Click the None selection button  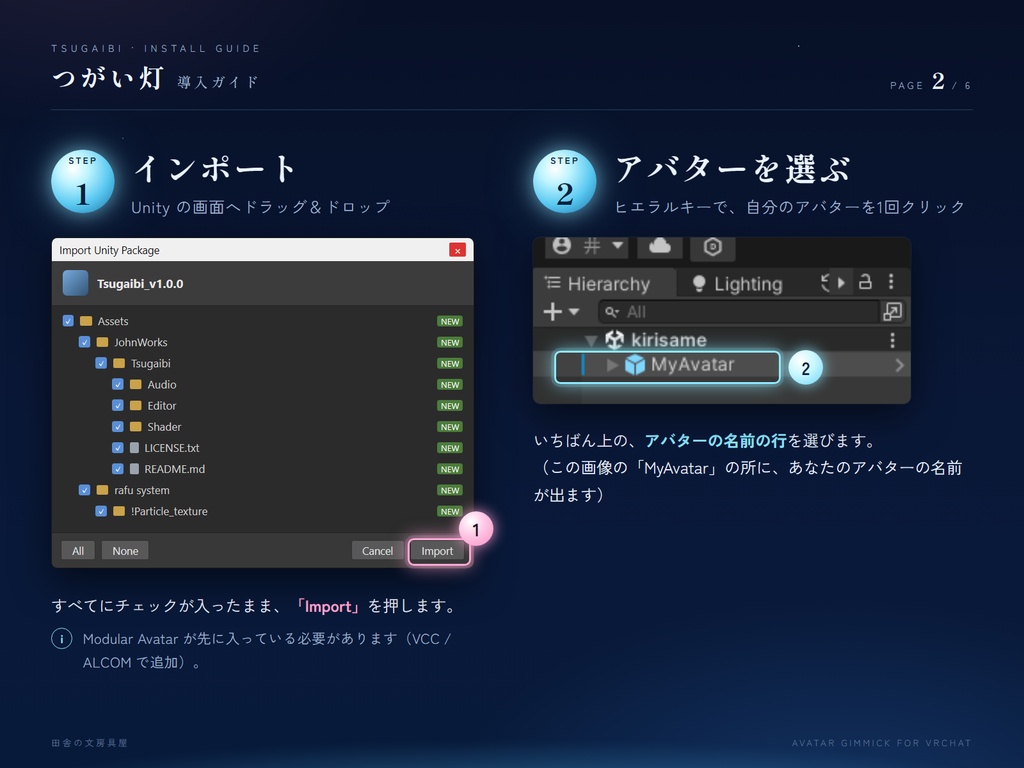click(x=125, y=551)
